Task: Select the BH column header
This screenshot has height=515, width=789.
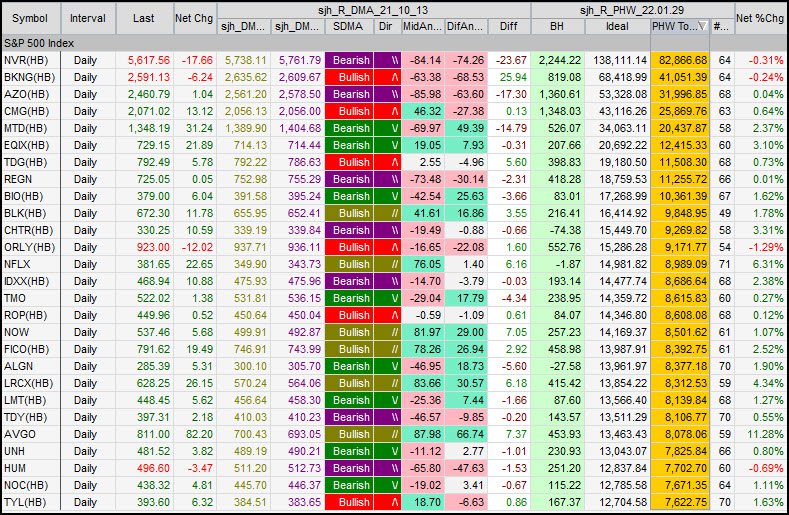Action: point(558,26)
